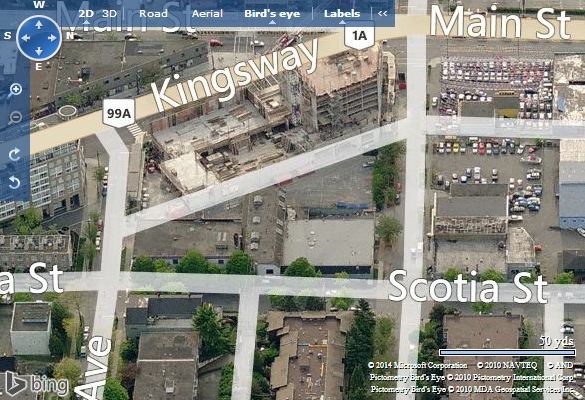Image resolution: width=585 pixels, height=400 pixels.
Task: Click the 50 yds scale bar
Action: (x=507, y=352)
